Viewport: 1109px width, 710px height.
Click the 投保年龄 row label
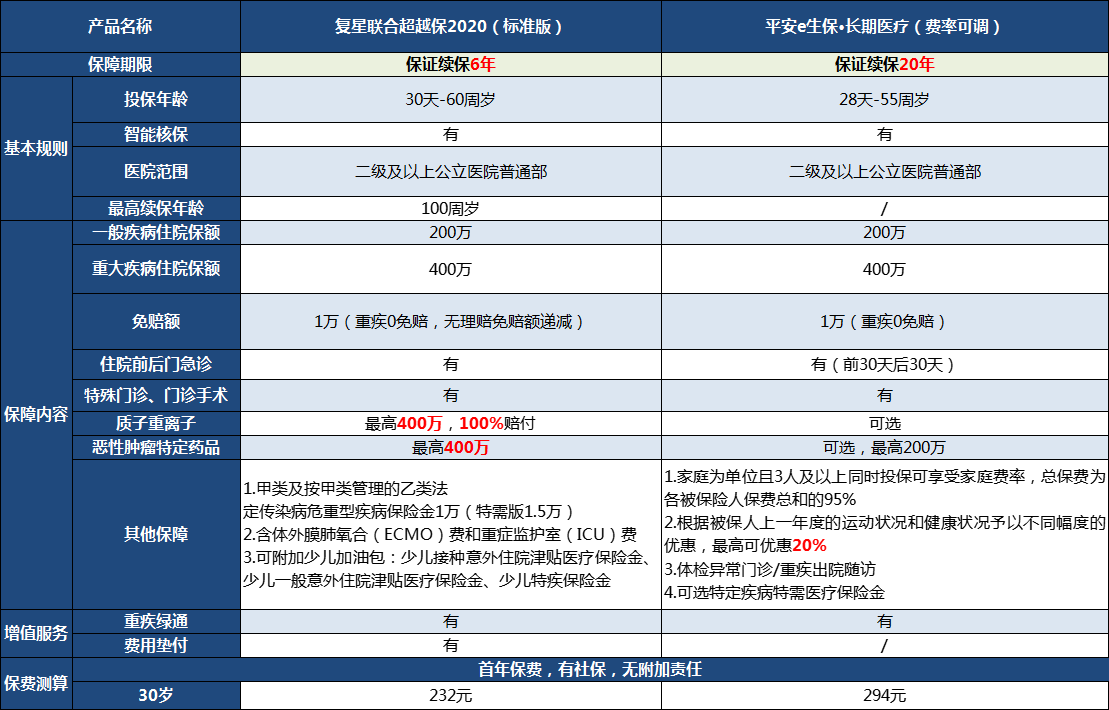click(x=156, y=99)
